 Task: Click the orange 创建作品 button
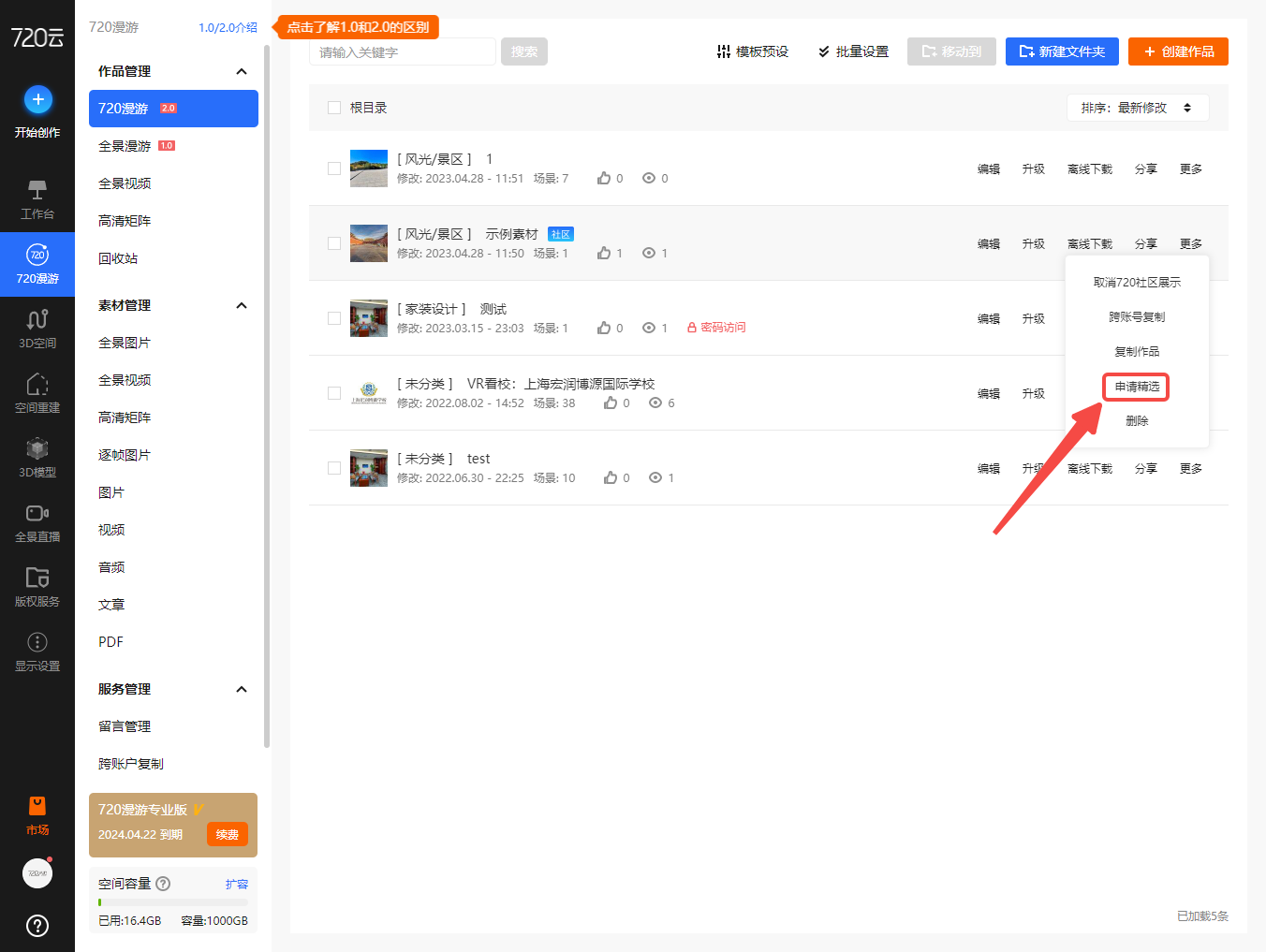1177,51
